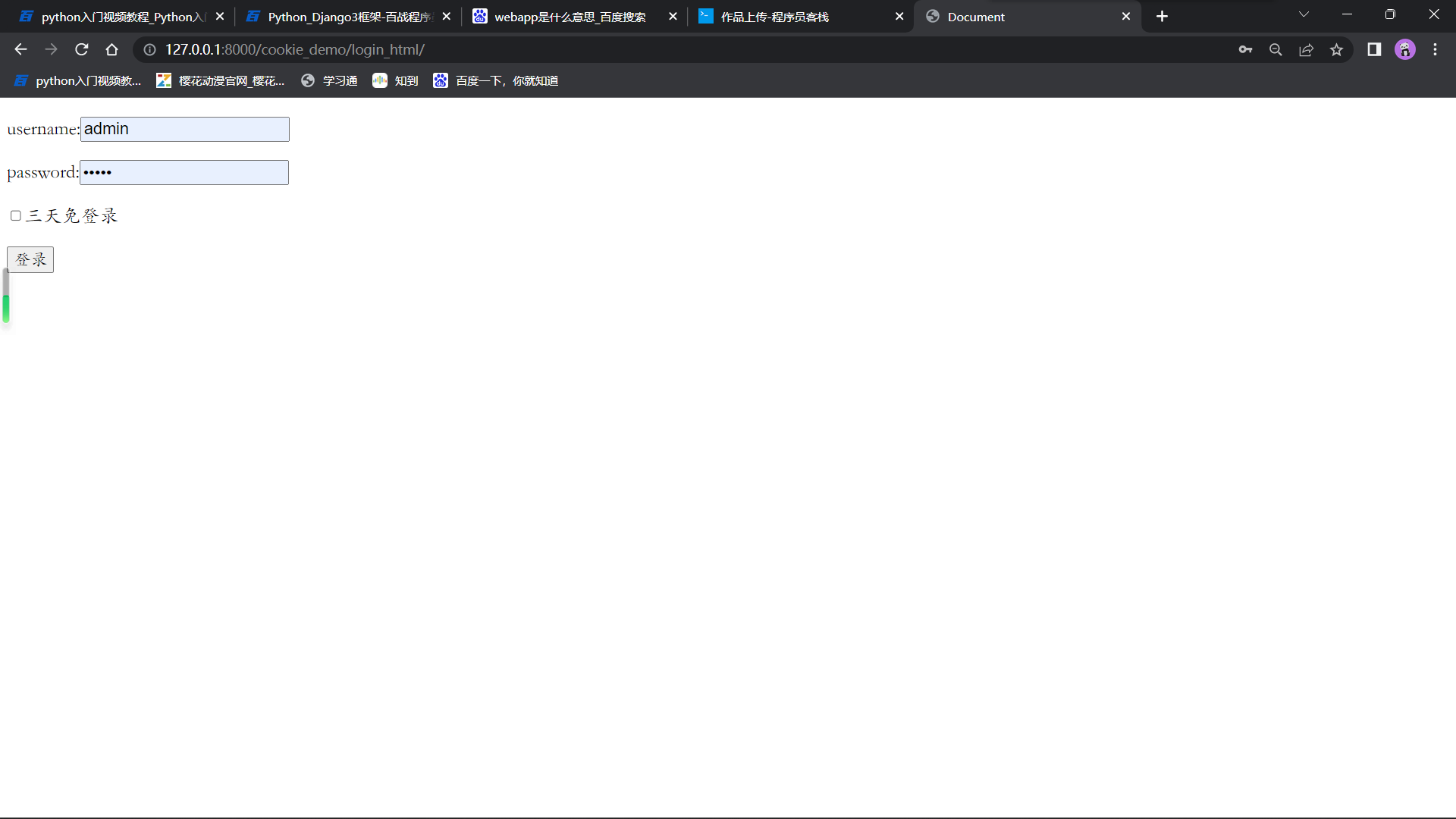1456x819 pixels.
Task: Switch to the python入门视频教程 tab
Action: (121, 17)
